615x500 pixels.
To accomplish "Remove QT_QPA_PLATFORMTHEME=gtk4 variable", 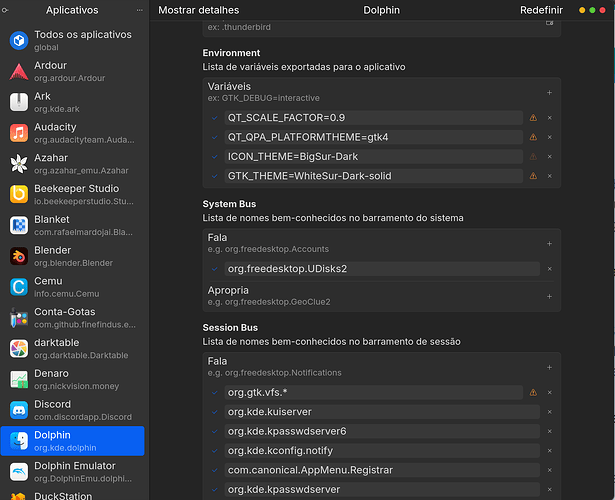I will click(549, 137).
